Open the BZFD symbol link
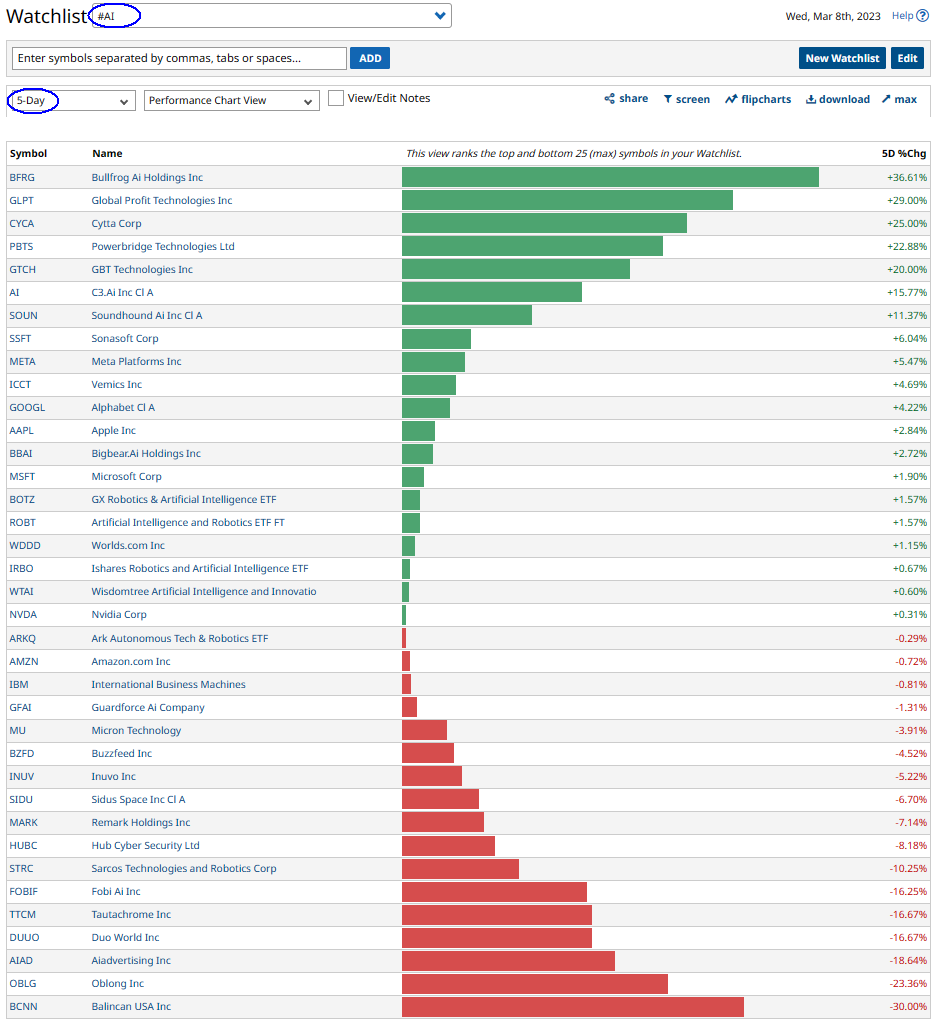This screenshot has height=1021, width=935. click(21, 753)
